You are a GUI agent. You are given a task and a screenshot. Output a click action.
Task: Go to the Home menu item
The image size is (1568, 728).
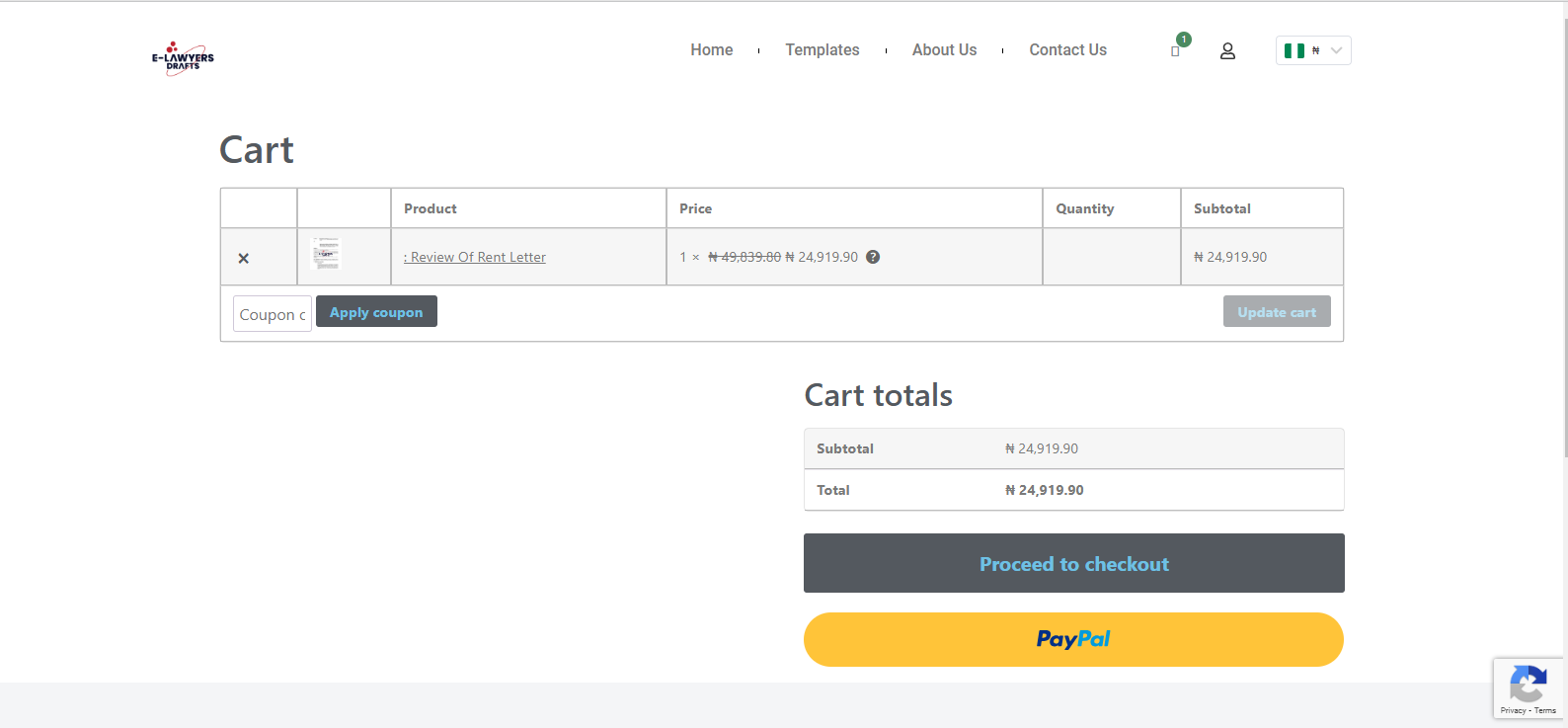pyautogui.click(x=711, y=50)
